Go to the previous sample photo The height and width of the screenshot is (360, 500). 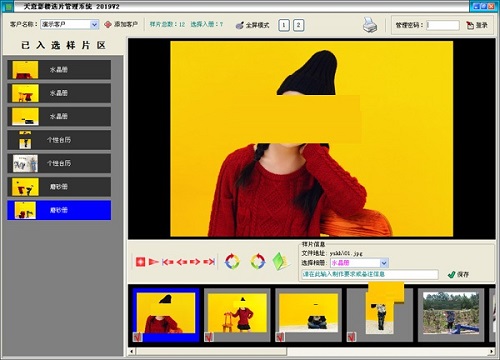[182, 262]
